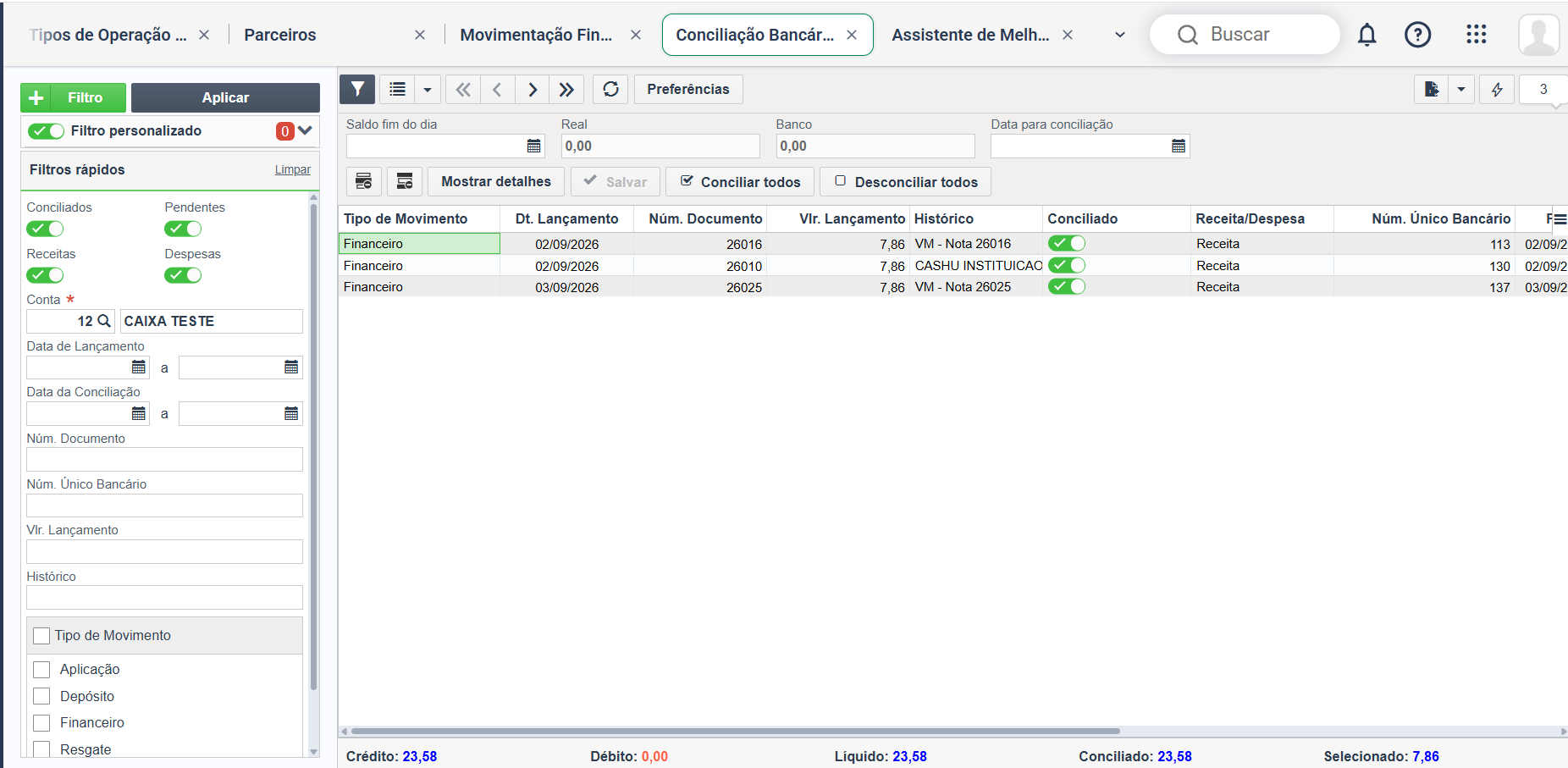1568x768 pixels.
Task: Click the horizontal scrollbar below the grid
Action: [735, 731]
